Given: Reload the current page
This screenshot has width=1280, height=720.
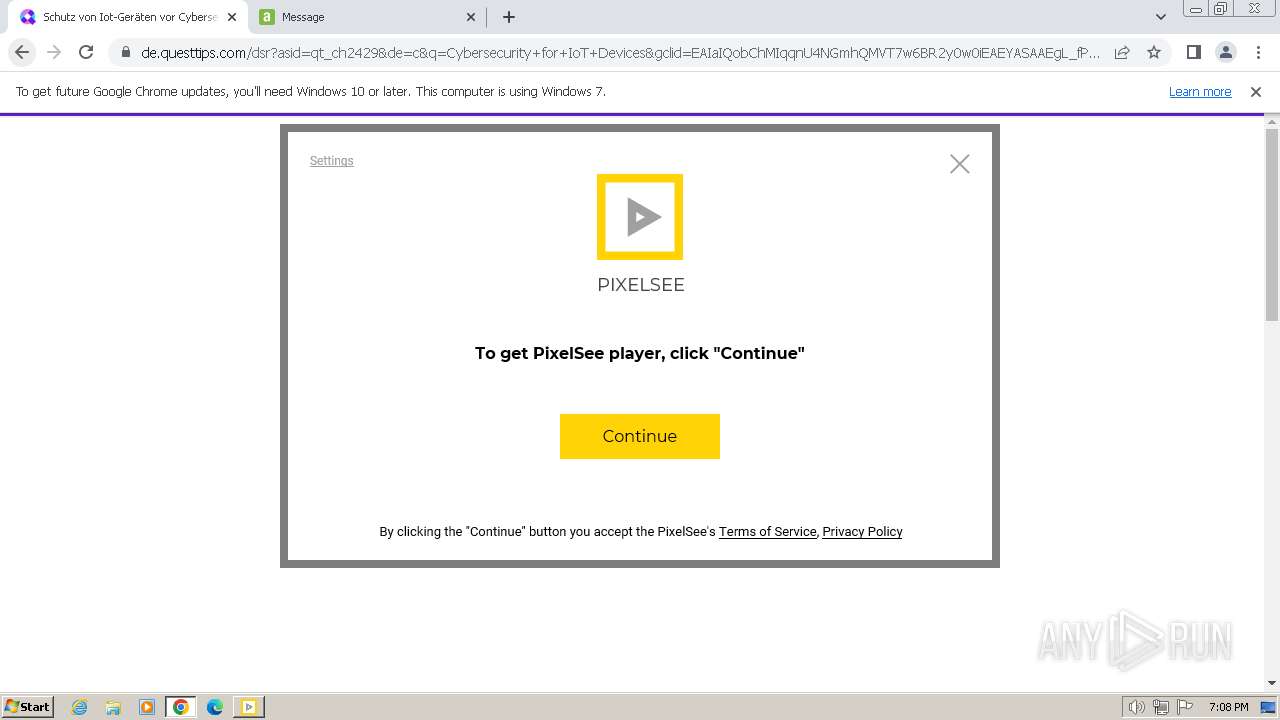Looking at the screenshot, I should click(86, 52).
